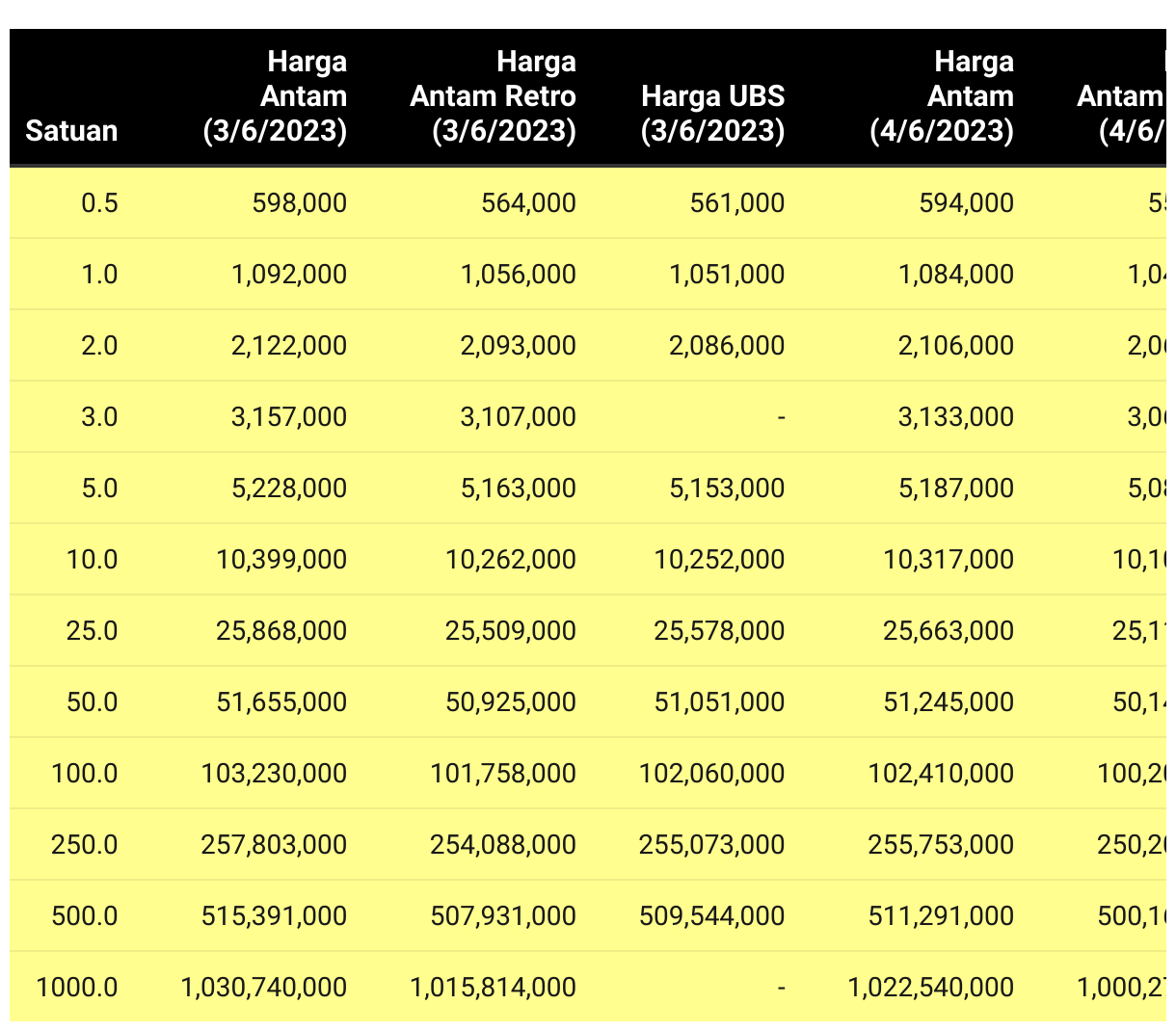The width and height of the screenshot is (1176, 1031).
Task: Select the number "103,230,000"
Action: click(x=275, y=773)
